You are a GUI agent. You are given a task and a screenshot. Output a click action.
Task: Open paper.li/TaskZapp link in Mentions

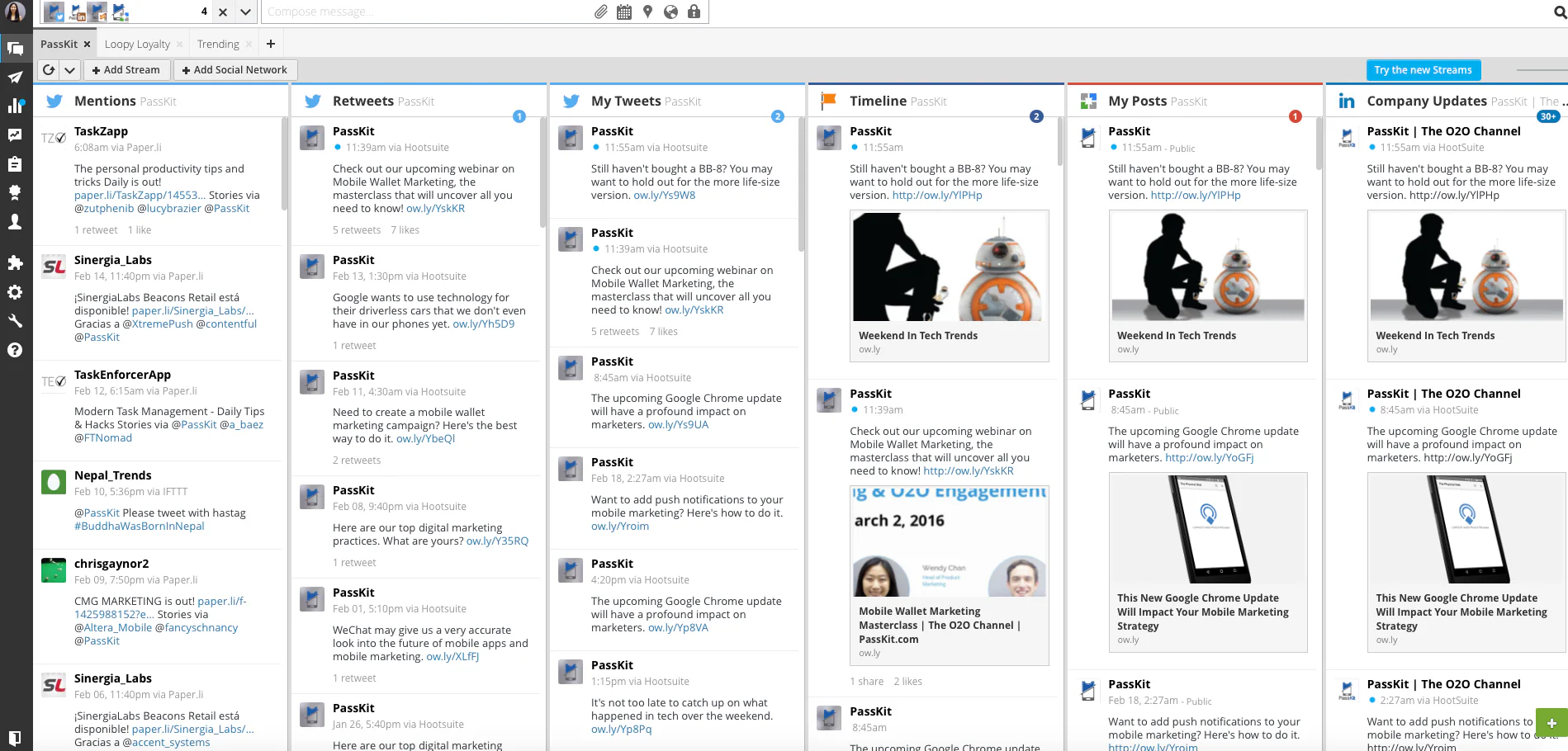tap(140, 196)
